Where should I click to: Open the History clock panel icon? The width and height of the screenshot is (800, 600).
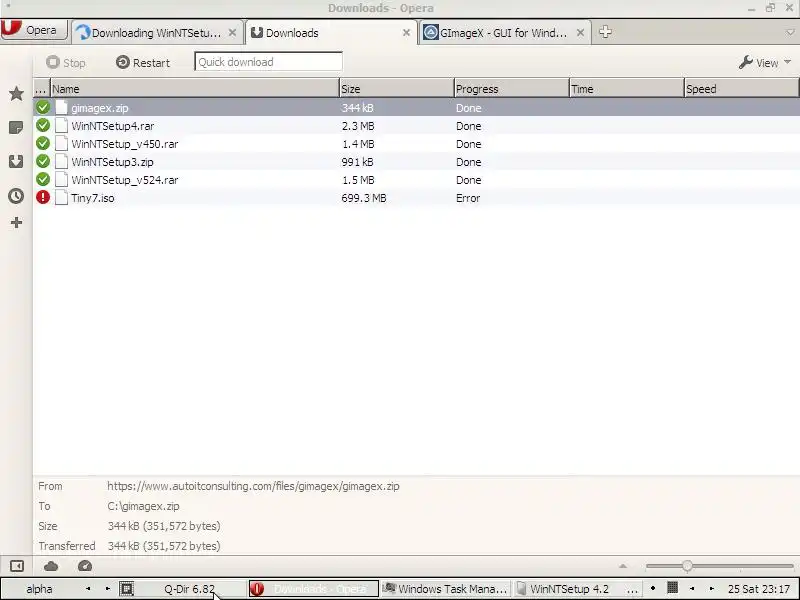[x=16, y=196]
